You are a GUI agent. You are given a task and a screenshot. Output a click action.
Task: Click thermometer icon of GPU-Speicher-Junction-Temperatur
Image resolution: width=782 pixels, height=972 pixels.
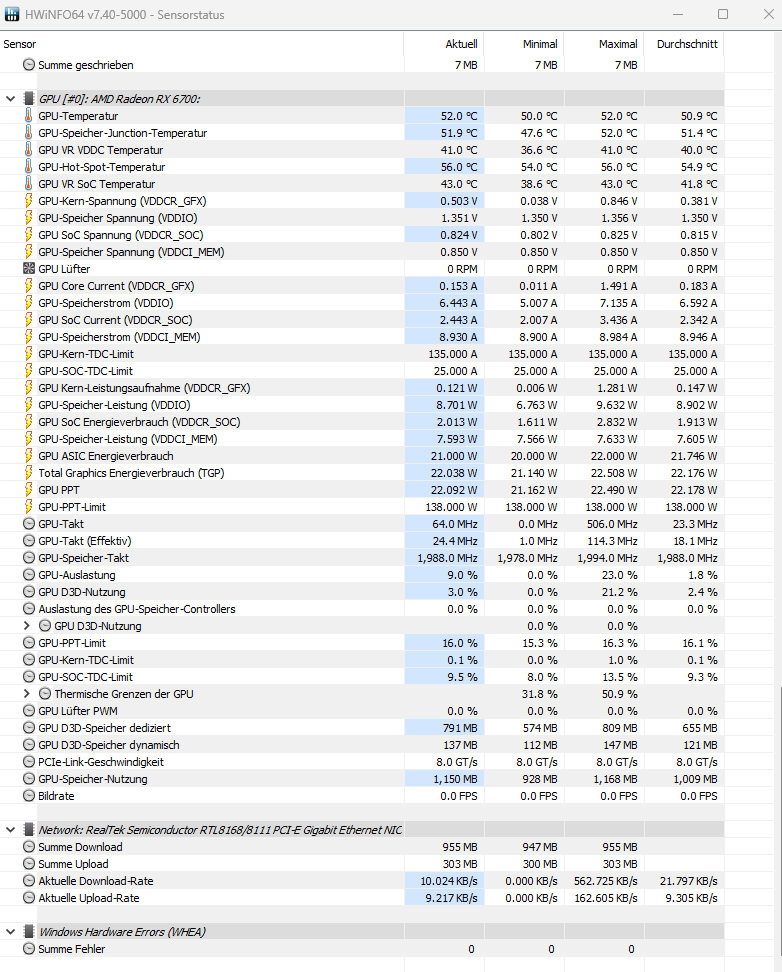[x=29, y=133]
